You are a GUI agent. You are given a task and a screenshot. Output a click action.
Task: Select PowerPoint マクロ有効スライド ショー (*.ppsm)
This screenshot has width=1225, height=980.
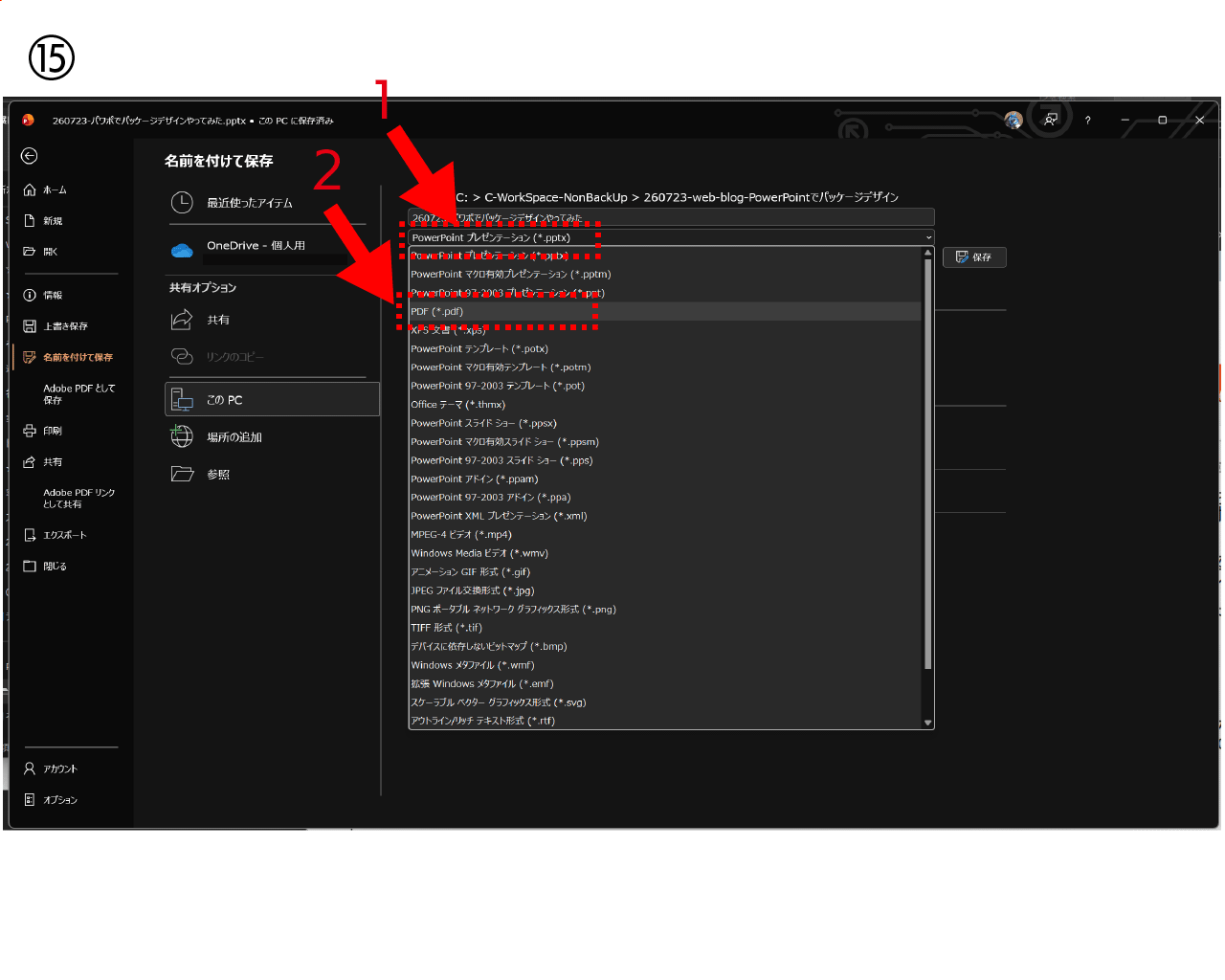pyautogui.click(x=665, y=442)
